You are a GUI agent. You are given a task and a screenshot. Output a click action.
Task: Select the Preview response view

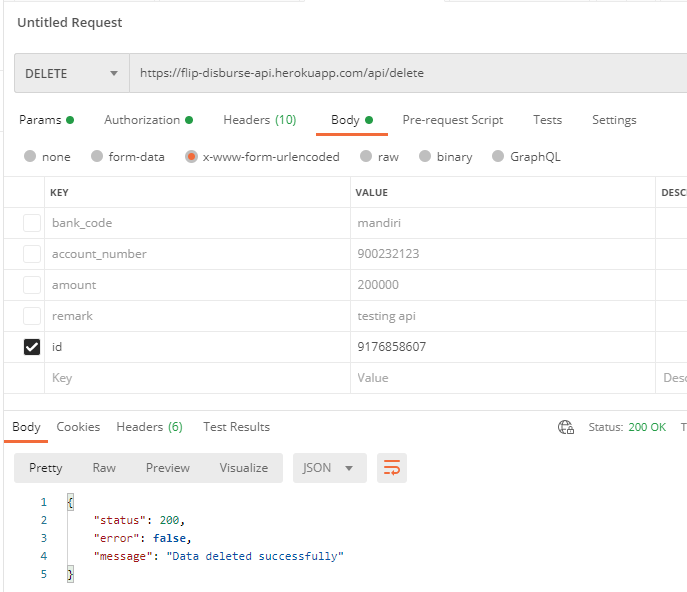(168, 468)
